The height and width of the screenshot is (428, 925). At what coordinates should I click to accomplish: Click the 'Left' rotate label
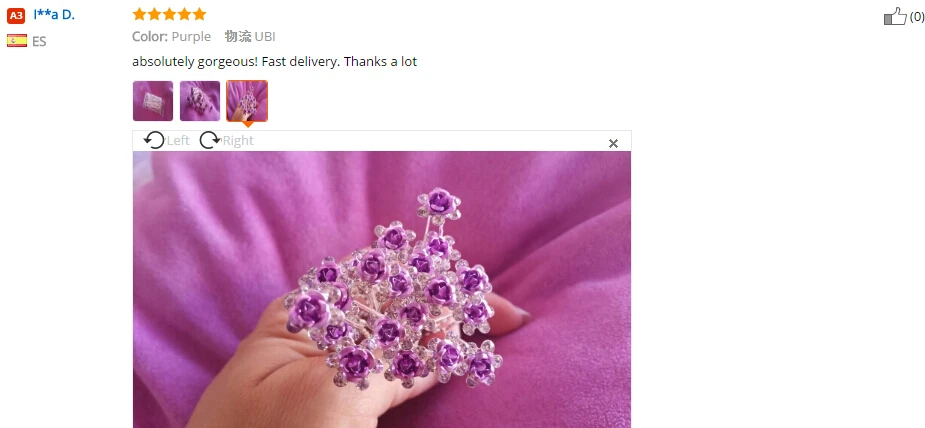pyautogui.click(x=178, y=140)
